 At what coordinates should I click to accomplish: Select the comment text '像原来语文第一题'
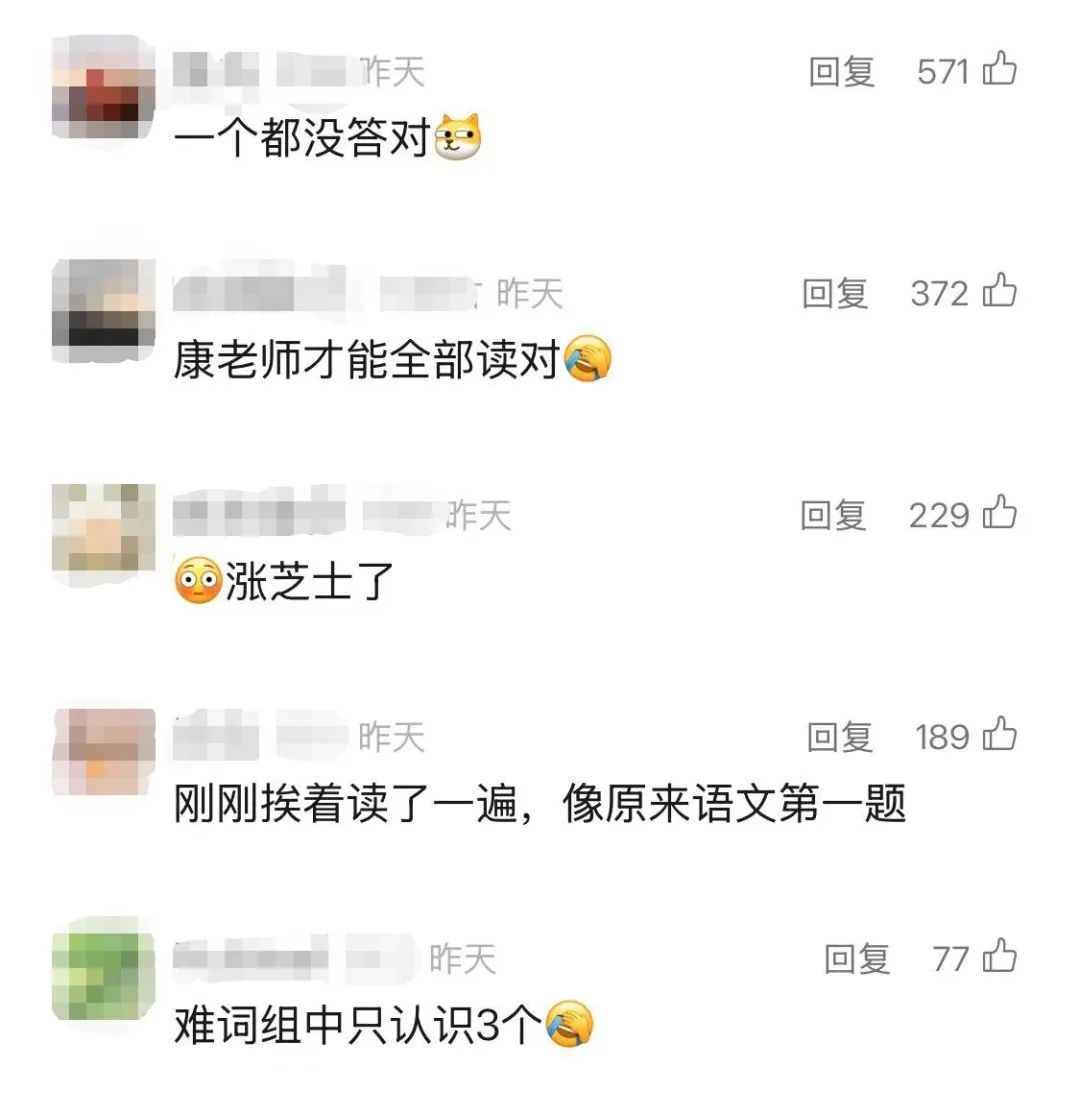click(x=734, y=804)
